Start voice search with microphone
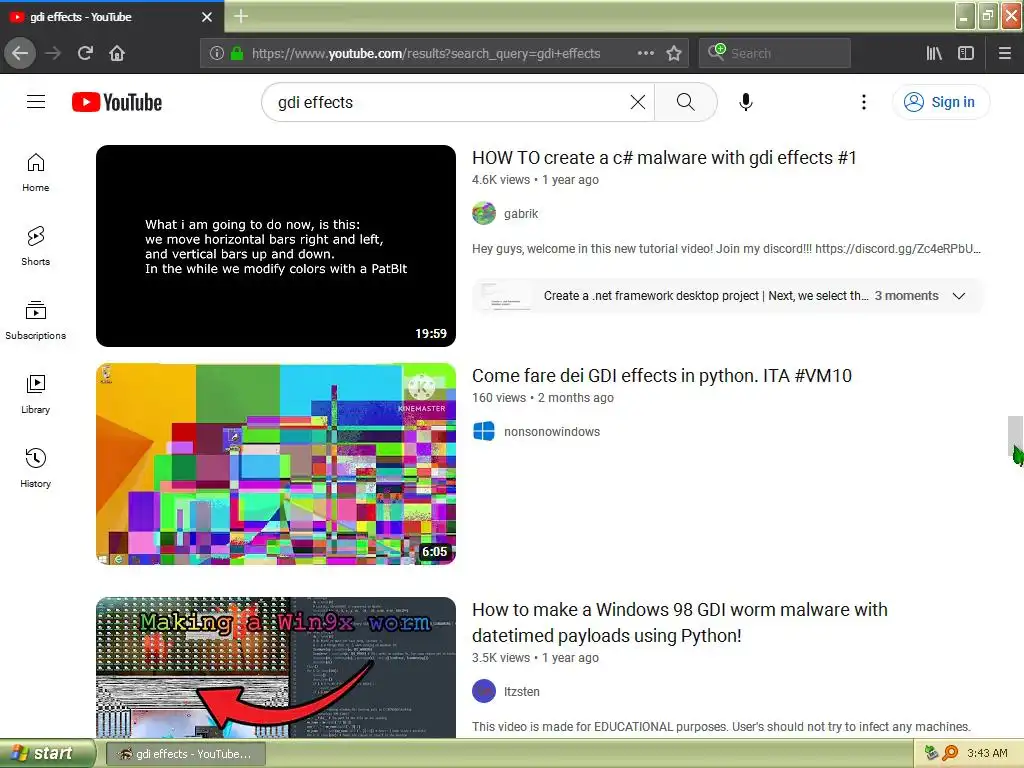The image size is (1024, 768). tap(746, 102)
